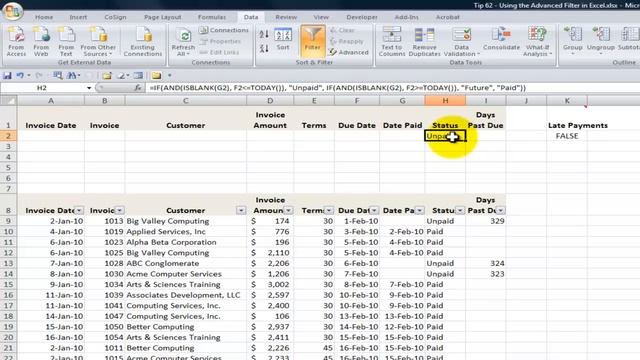The image size is (640, 360).
Task: Reapply the filter
Action: click(347, 41)
